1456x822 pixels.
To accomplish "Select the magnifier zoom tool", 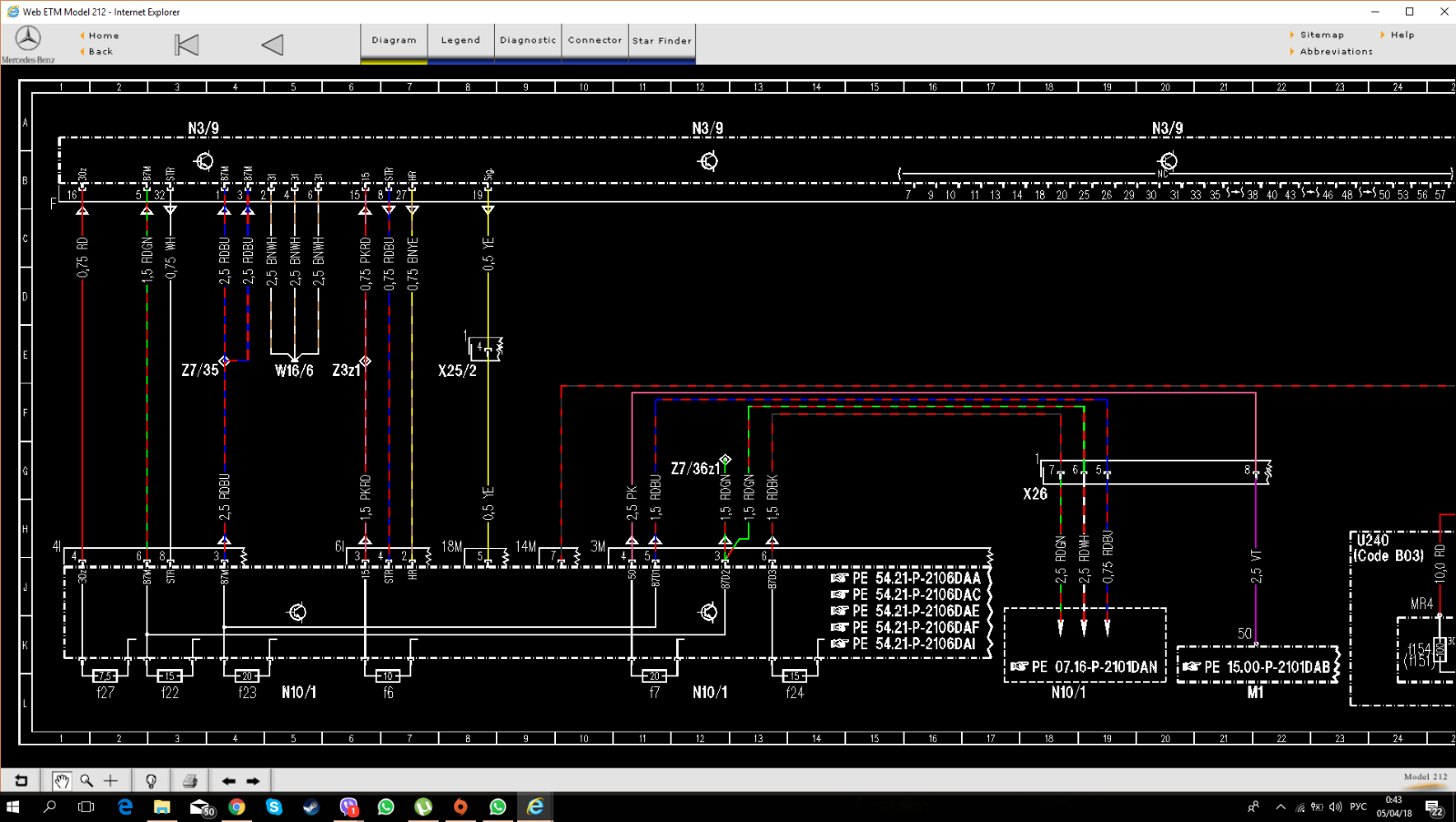I will 86,780.
